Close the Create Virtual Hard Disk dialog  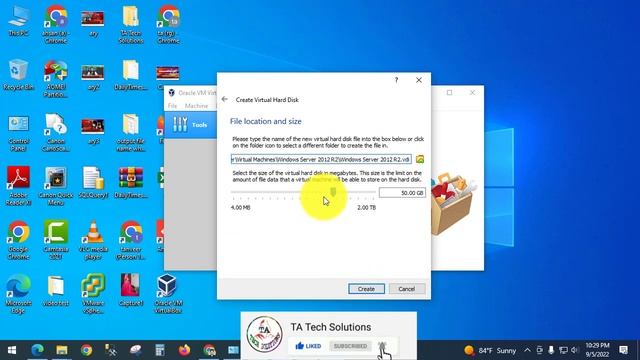click(419, 80)
